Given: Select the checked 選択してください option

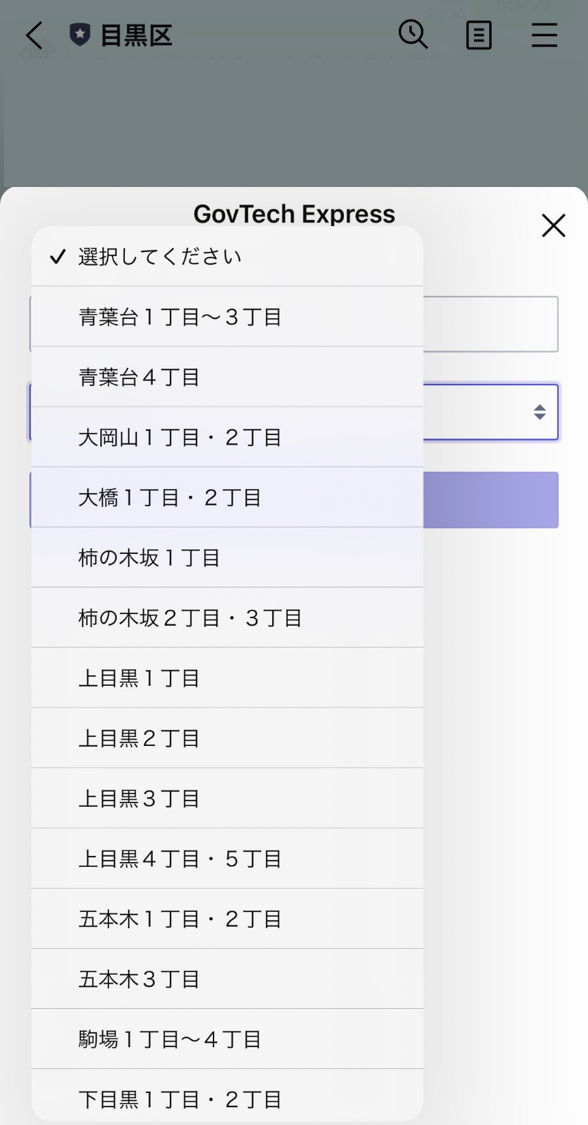Looking at the screenshot, I should click(x=227, y=256).
